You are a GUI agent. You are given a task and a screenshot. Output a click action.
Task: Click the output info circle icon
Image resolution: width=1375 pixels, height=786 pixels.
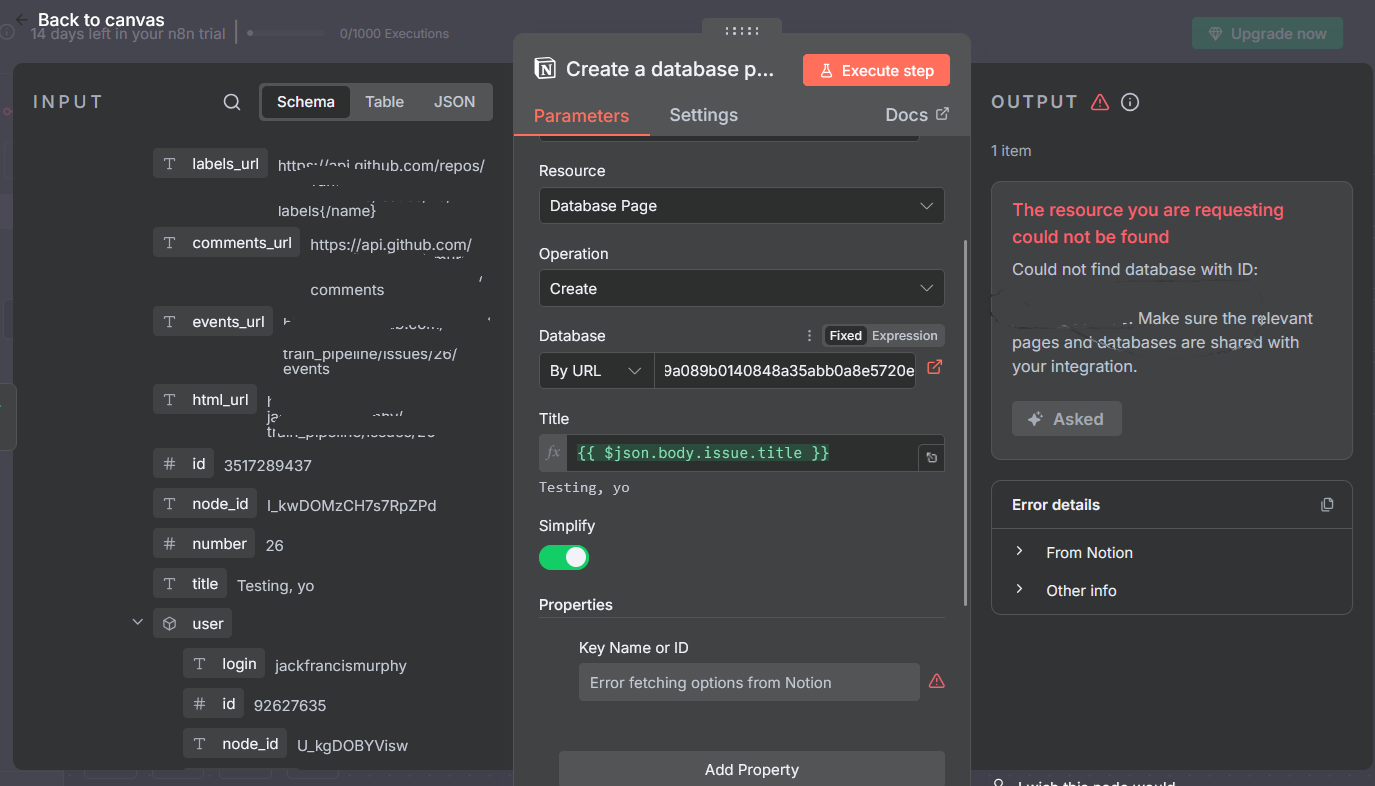coord(1130,102)
